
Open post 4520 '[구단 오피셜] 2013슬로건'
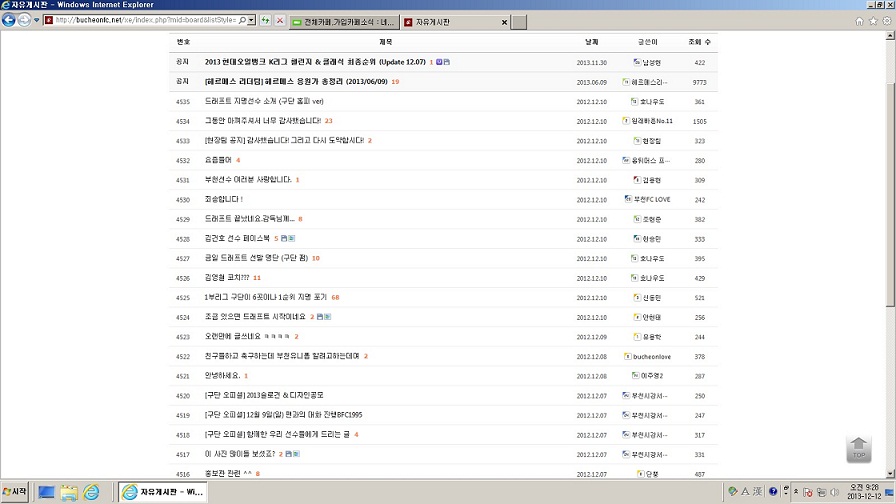pyautogui.click(x=264, y=395)
